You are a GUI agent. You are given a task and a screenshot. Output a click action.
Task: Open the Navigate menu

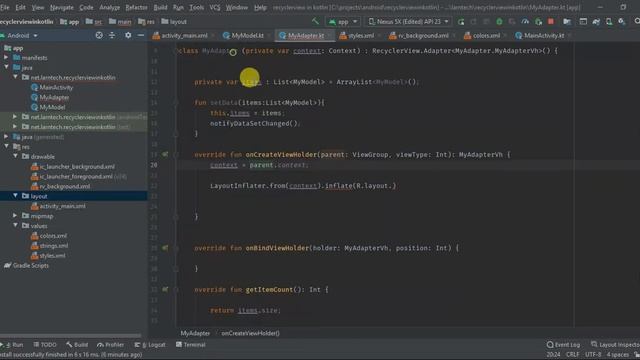click(x=62, y=7)
